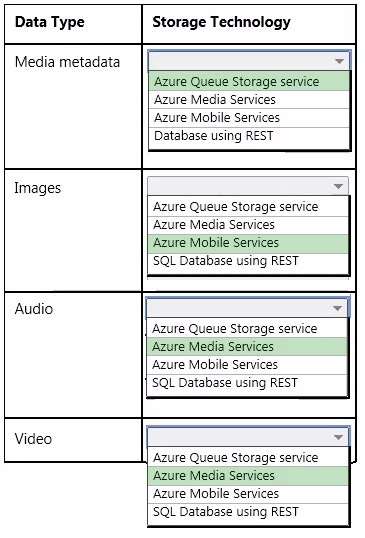Open the Images dropdown arrow
This screenshot has height=538, width=365.
coord(338,186)
